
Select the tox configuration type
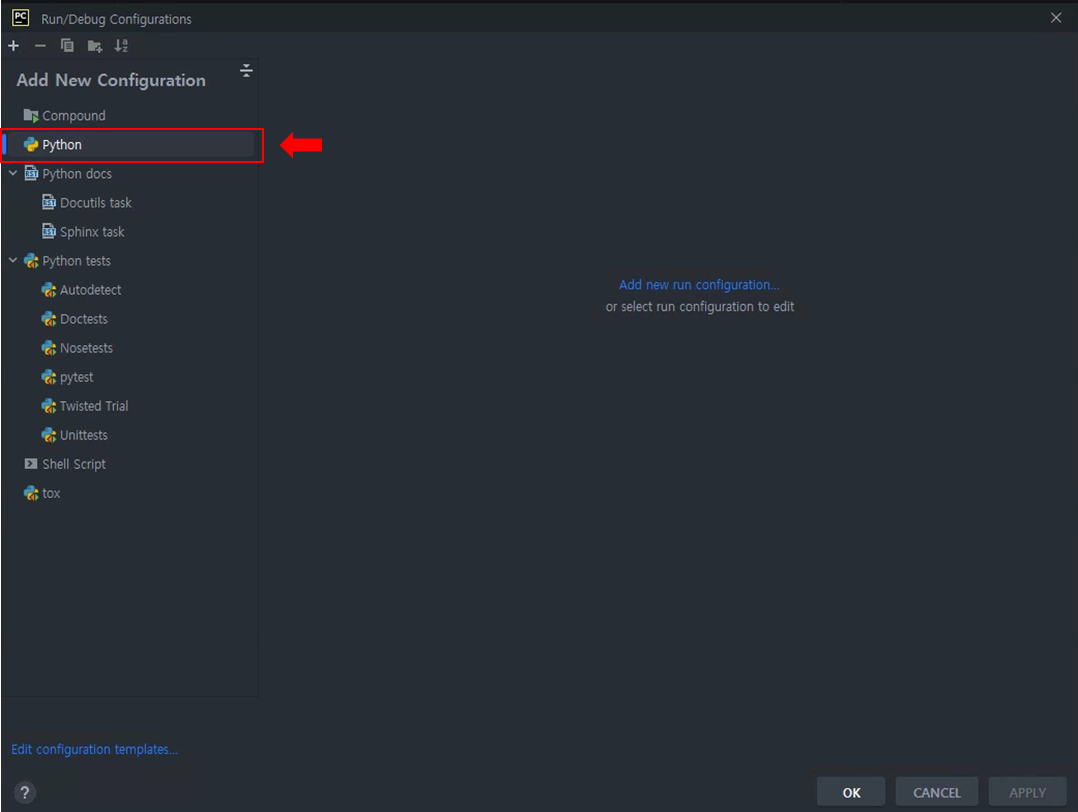click(x=50, y=492)
